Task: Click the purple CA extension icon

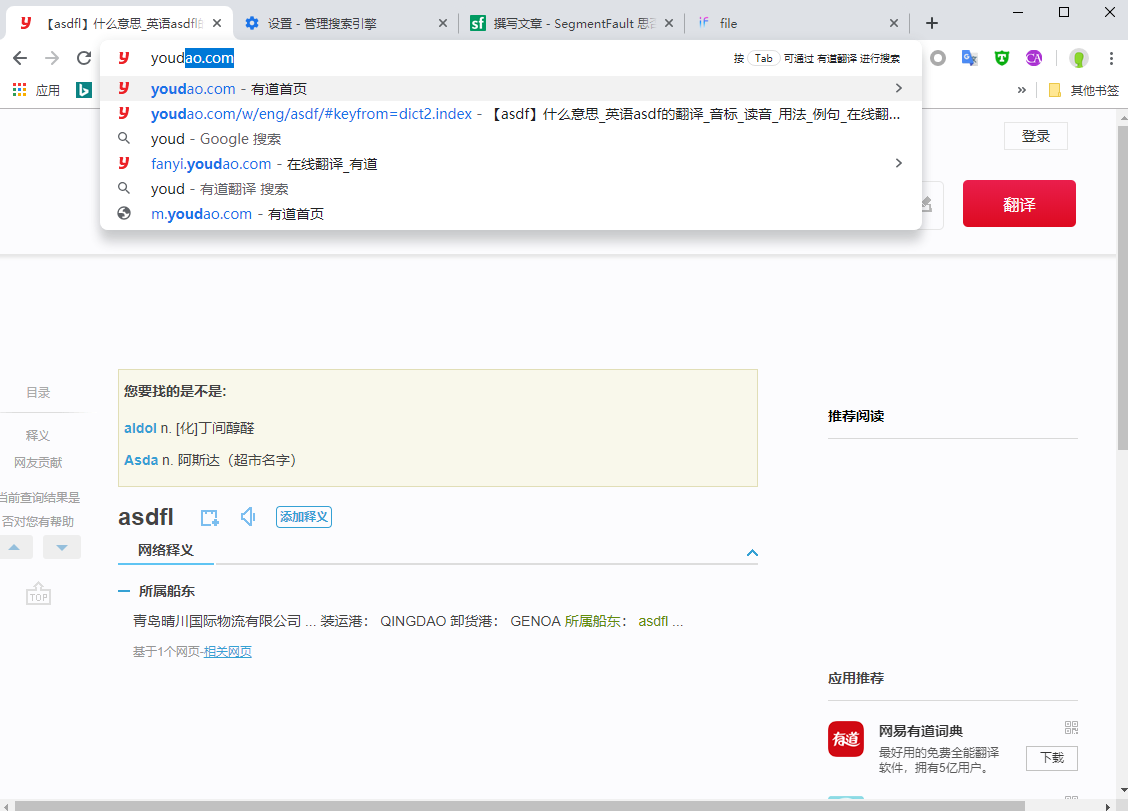Action: tap(1034, 58)
